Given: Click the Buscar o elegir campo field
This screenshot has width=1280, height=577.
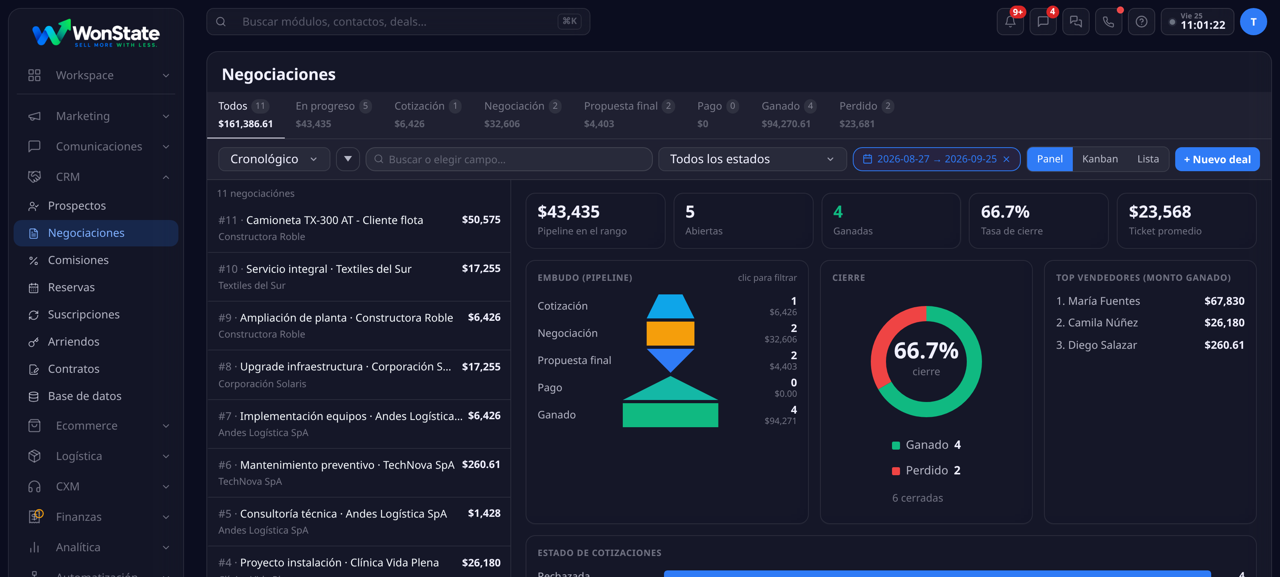Looking at the screenshot, I should pyautogui.click(x=509, y=159).
